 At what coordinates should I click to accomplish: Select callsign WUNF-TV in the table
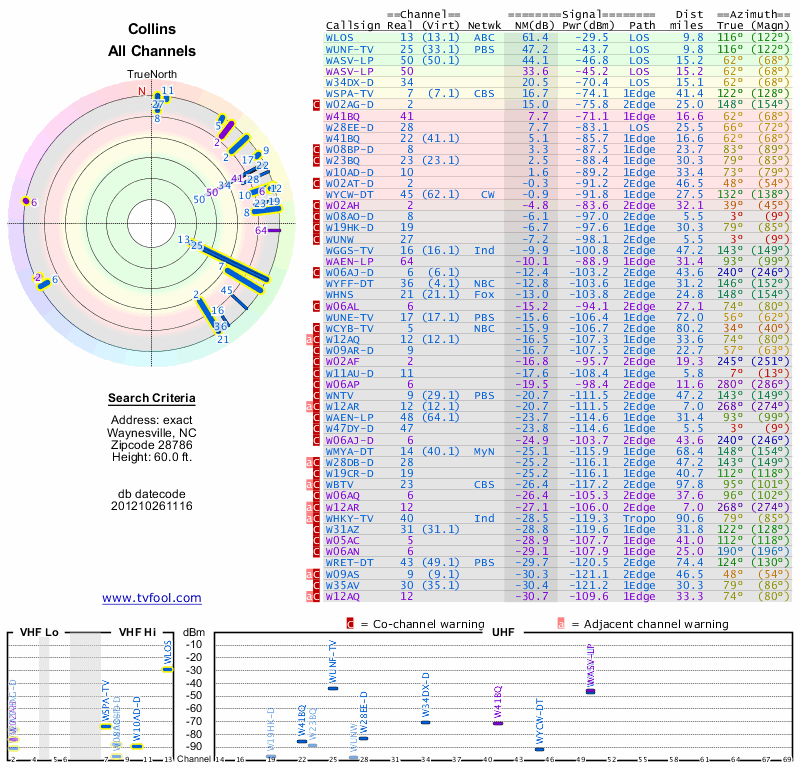click(x=349, y=49)
